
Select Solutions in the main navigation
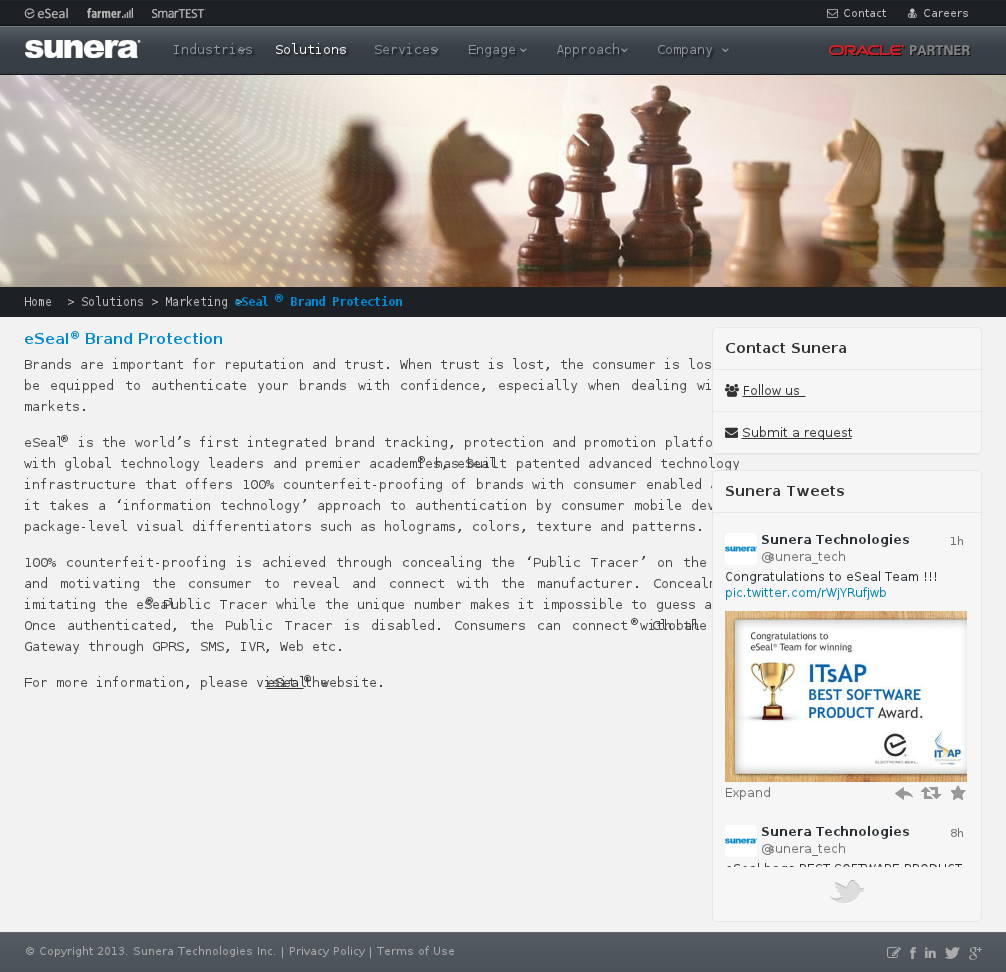click(311, 50)
